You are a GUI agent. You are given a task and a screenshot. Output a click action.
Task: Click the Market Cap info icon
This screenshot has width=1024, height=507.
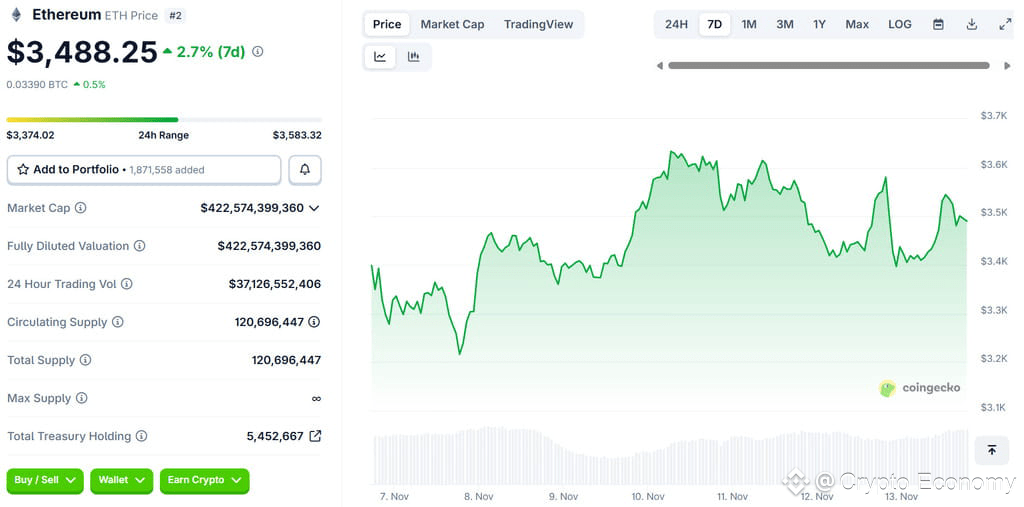pyautogui.click(x=81, y=208)
